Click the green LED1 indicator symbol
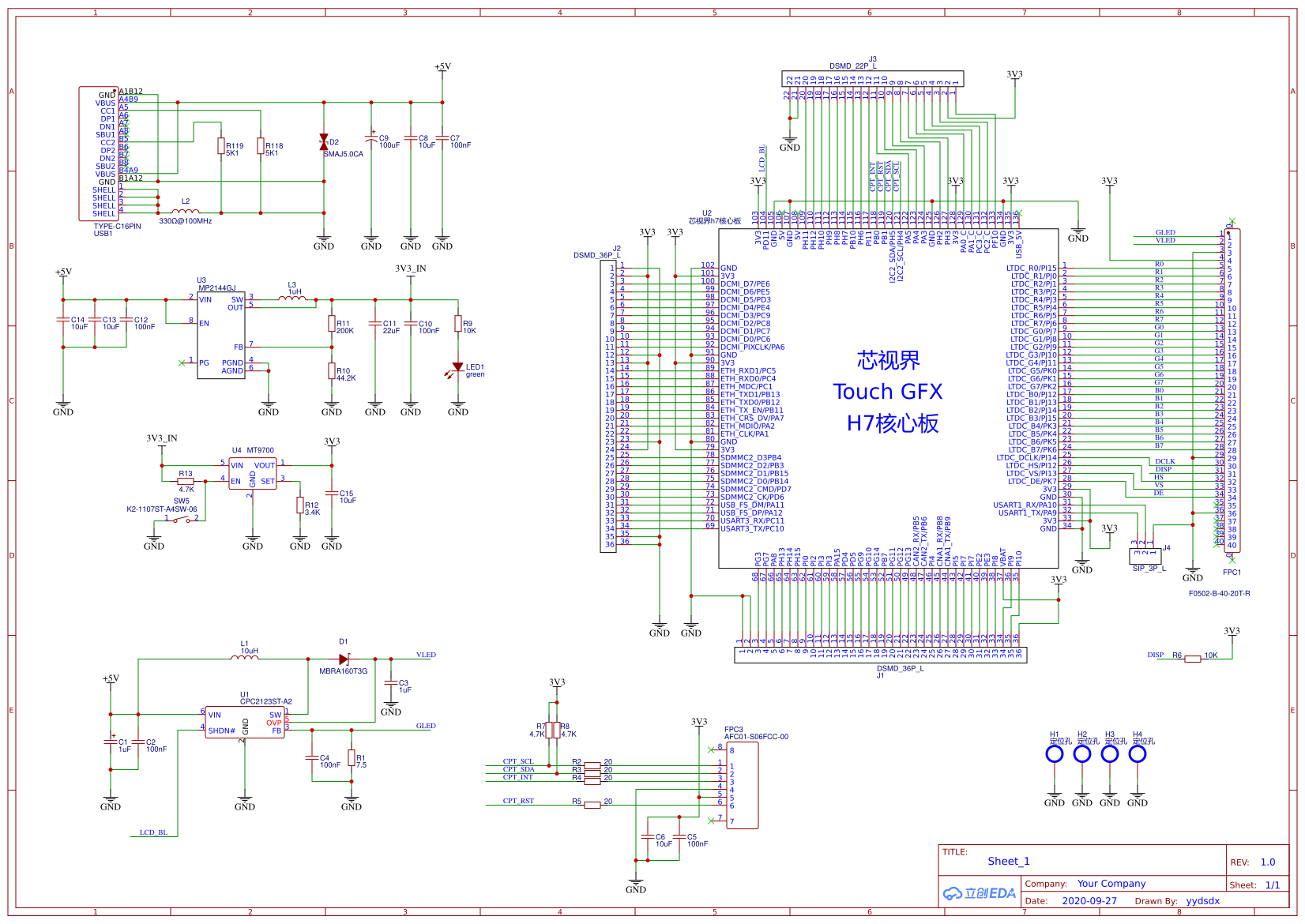 (x=460, y=366)
